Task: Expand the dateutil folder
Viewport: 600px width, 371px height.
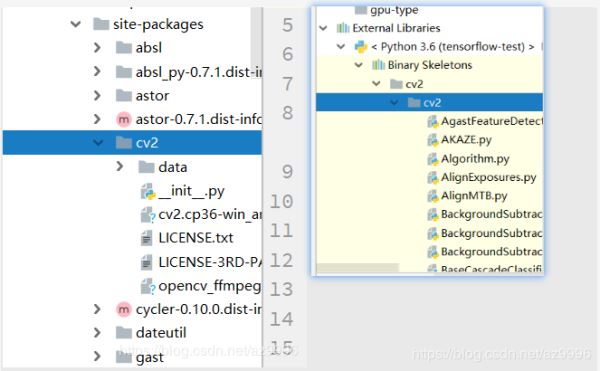Action: coord(97,333)
